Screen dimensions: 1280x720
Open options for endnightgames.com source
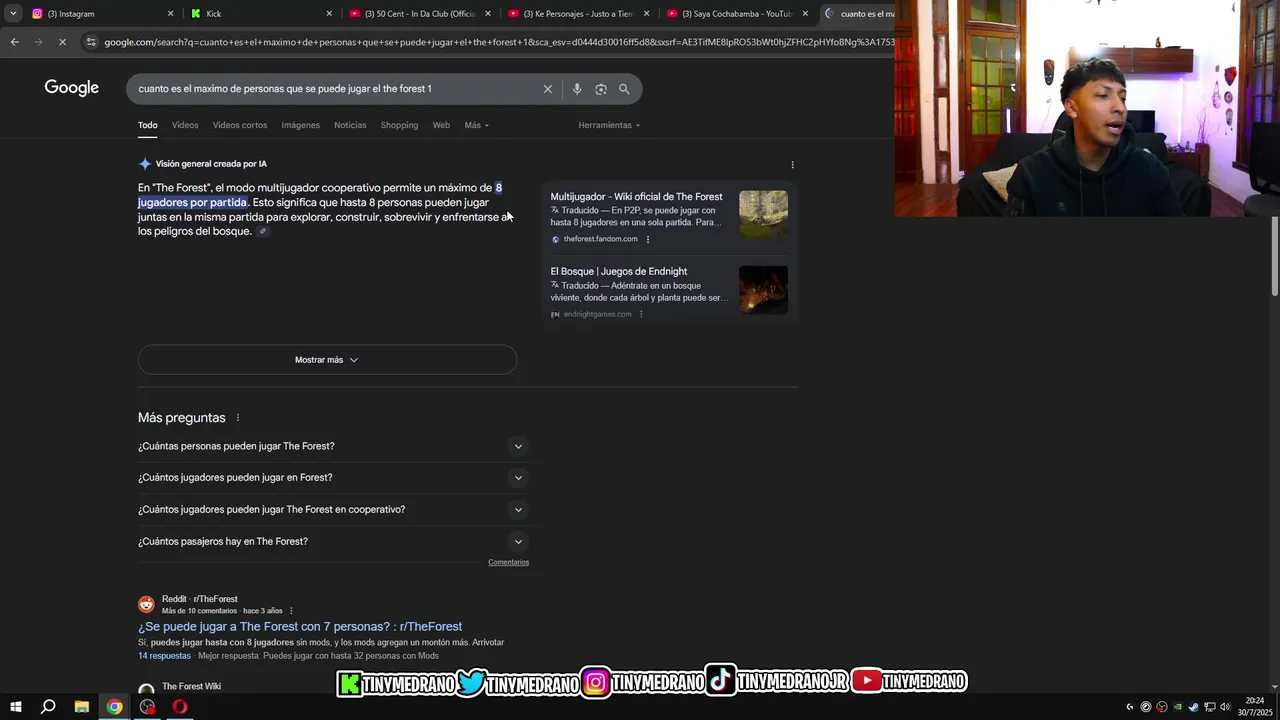tap(641, 314)
